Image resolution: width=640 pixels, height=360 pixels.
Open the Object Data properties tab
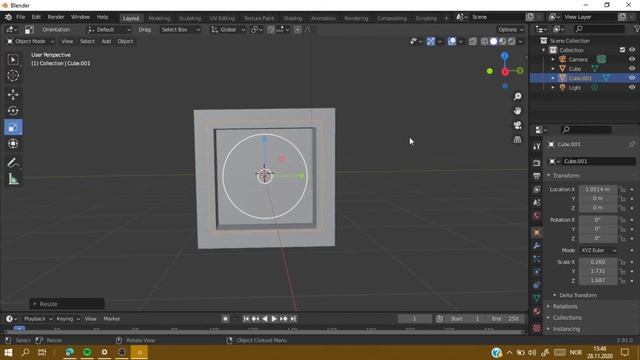[536, 298]
